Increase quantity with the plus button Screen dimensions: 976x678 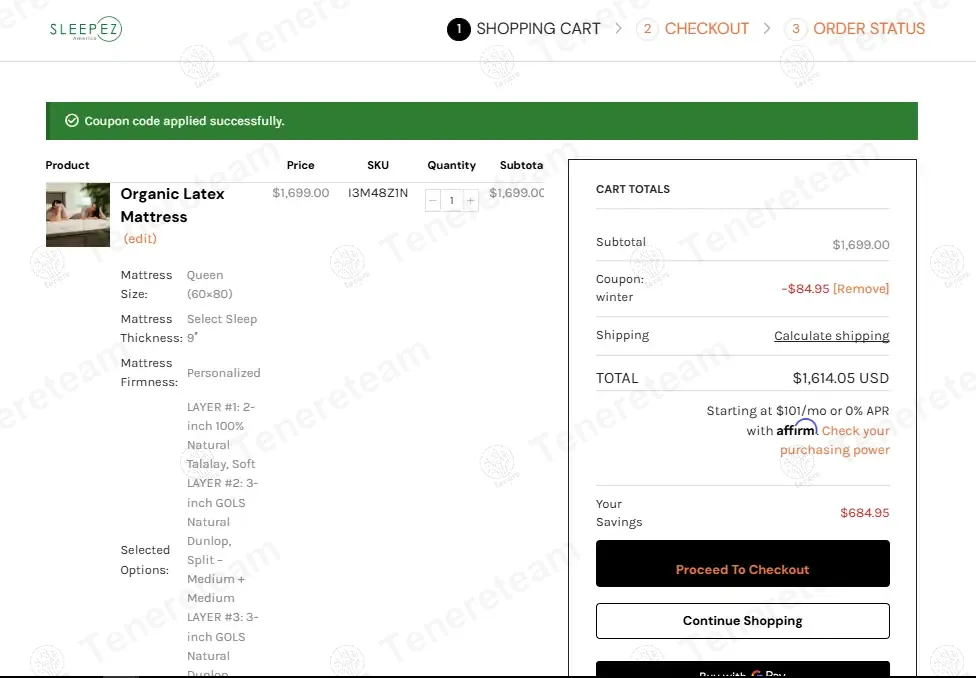tap(470, 200)
